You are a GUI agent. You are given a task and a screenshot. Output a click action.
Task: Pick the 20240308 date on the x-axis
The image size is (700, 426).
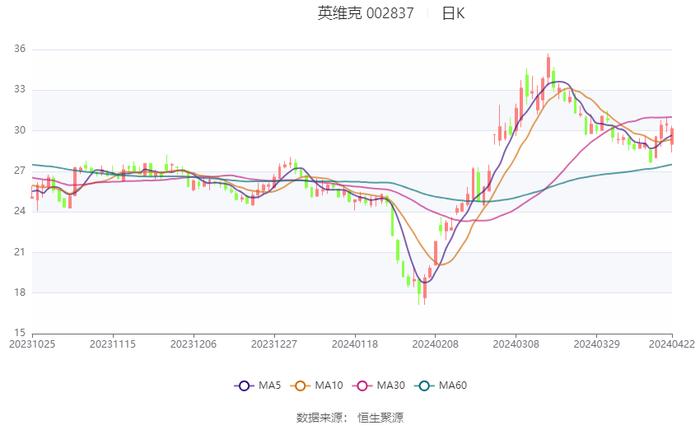coord(515,343)
